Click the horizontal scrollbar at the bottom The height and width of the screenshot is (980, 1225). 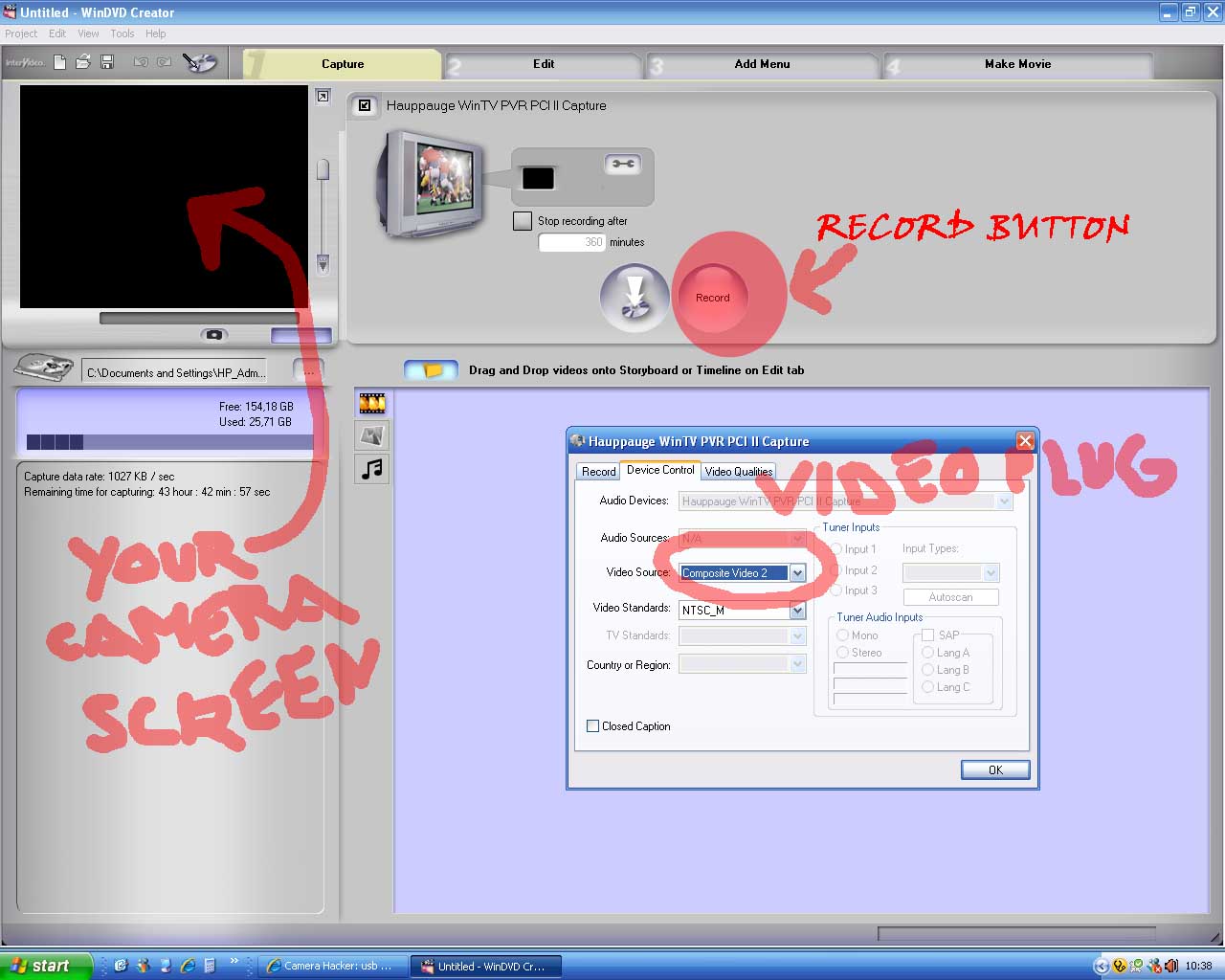coord(1016,933)
